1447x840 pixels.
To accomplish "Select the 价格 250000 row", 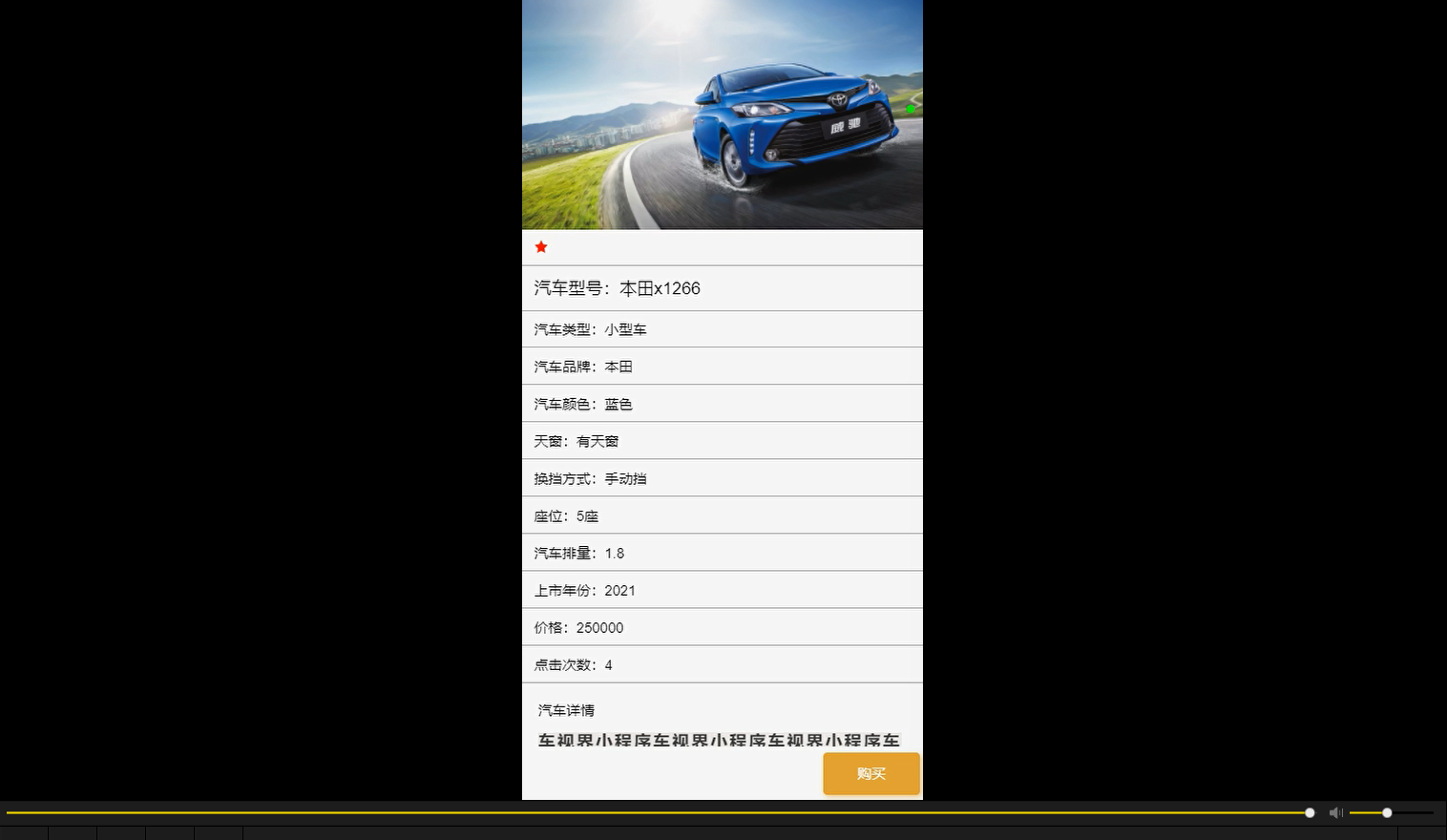I will tap(722, 626).
